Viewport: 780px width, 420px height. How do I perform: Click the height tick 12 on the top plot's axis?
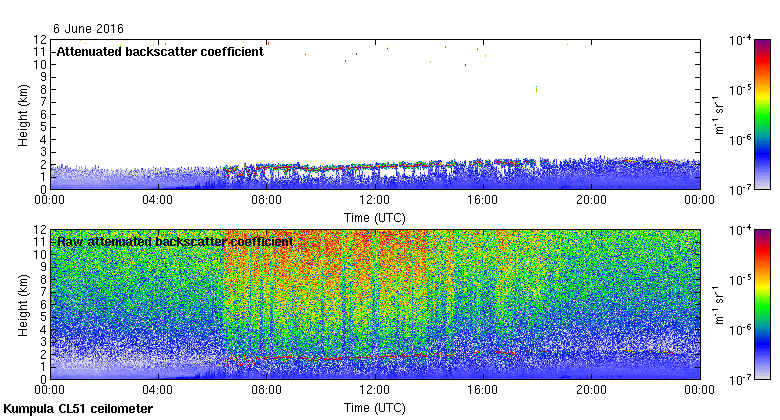[40, 39]
